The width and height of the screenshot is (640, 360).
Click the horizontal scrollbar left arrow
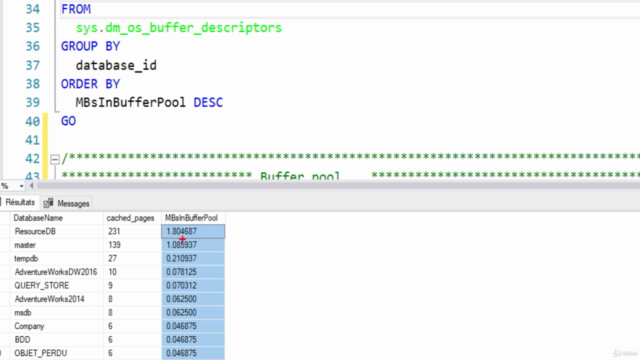pyautogui.click(x=31, y=186)
